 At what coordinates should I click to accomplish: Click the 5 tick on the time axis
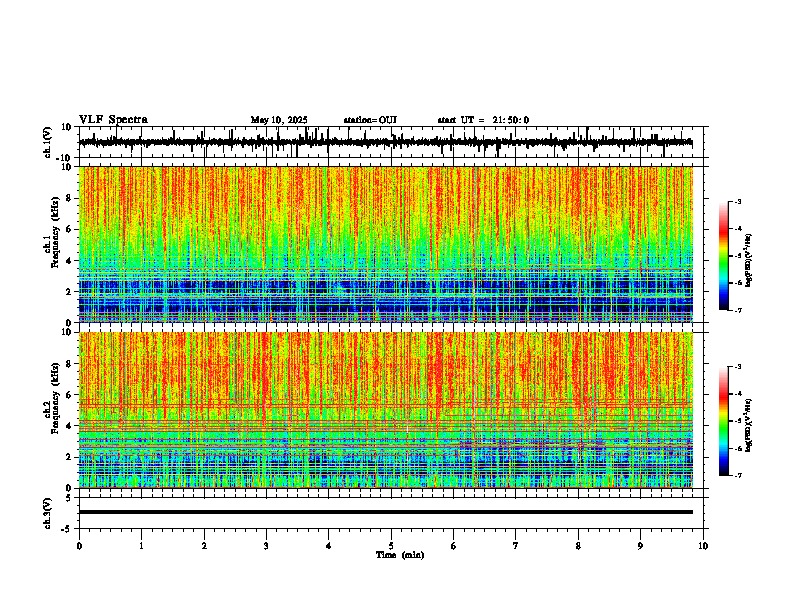point(391,546)
